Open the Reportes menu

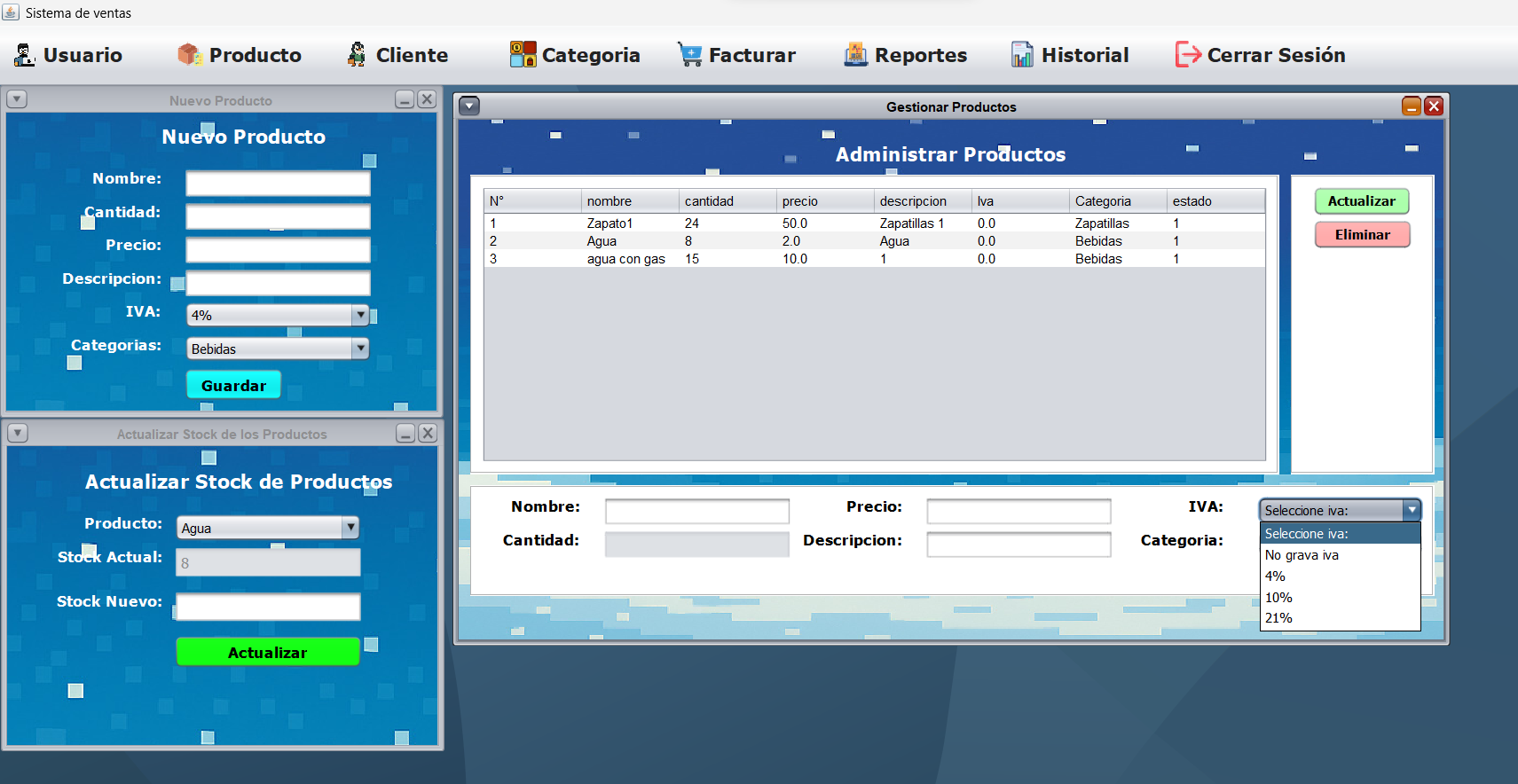[x=906, y=55]
